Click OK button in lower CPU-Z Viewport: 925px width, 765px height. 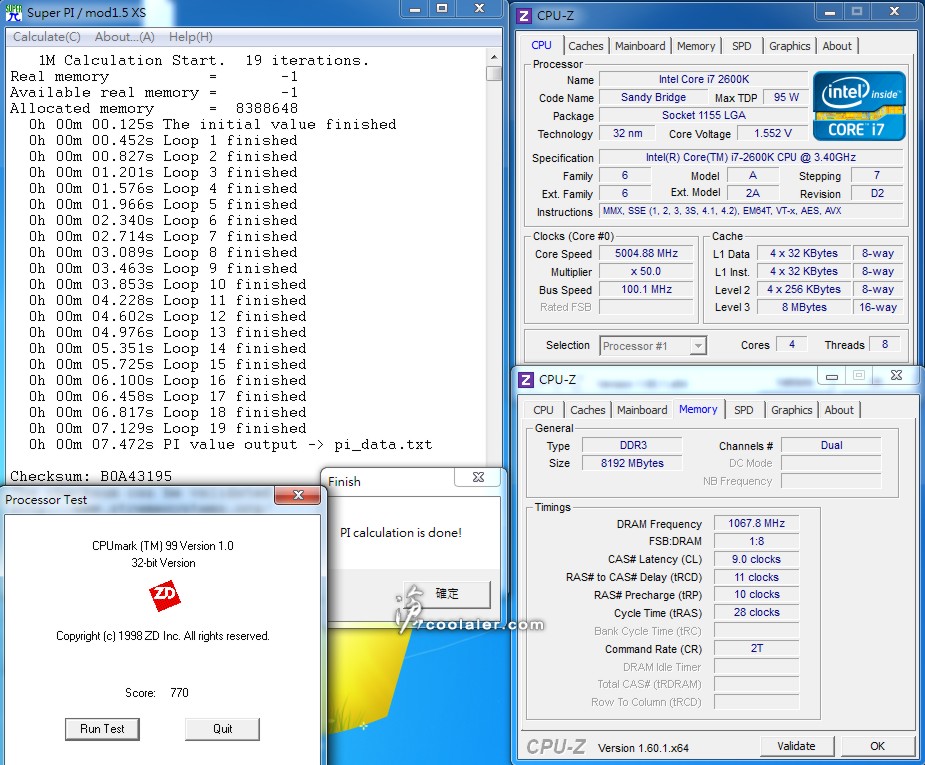click(877, 746)
